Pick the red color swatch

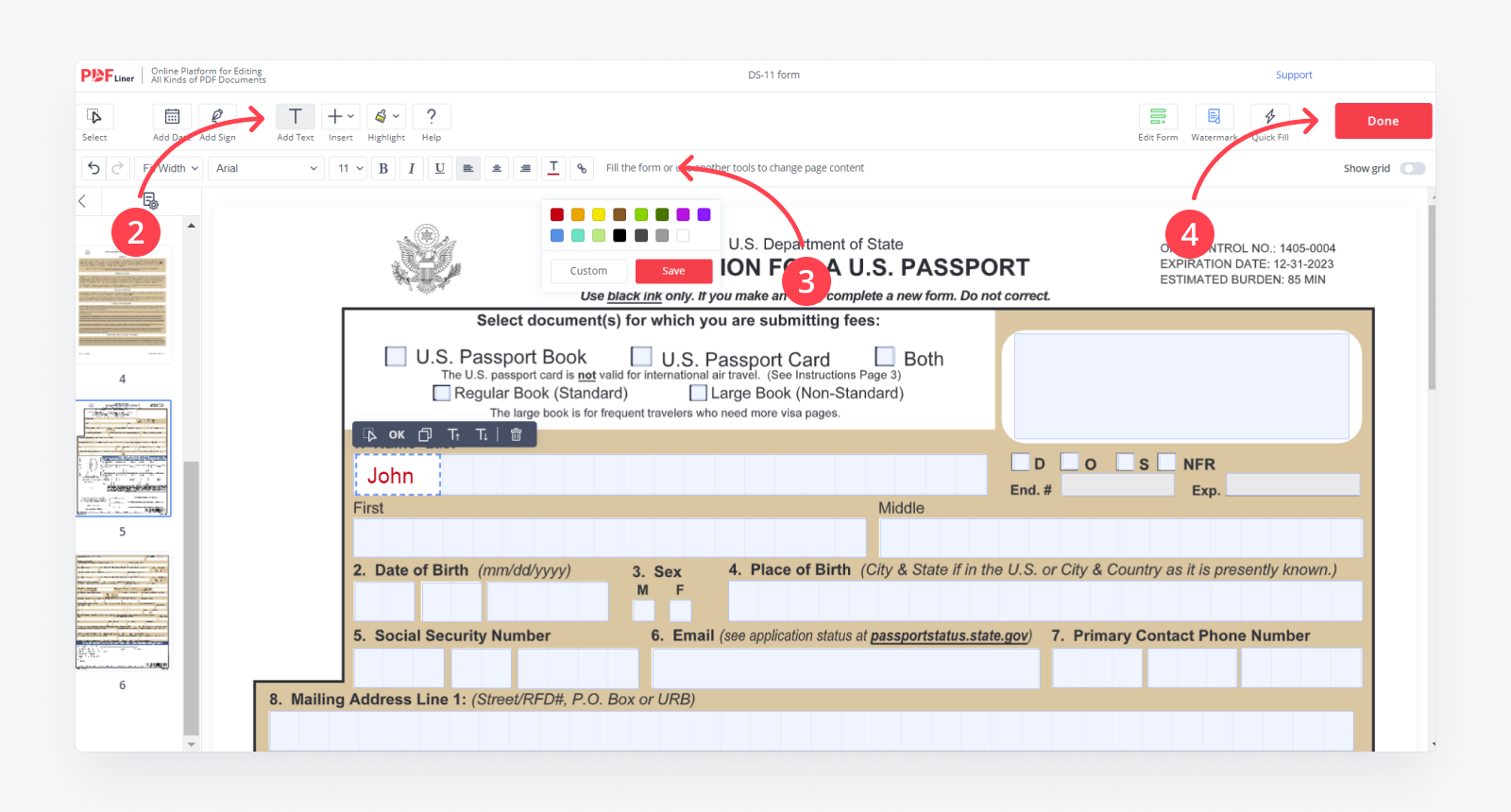click(x=557, y=215)
